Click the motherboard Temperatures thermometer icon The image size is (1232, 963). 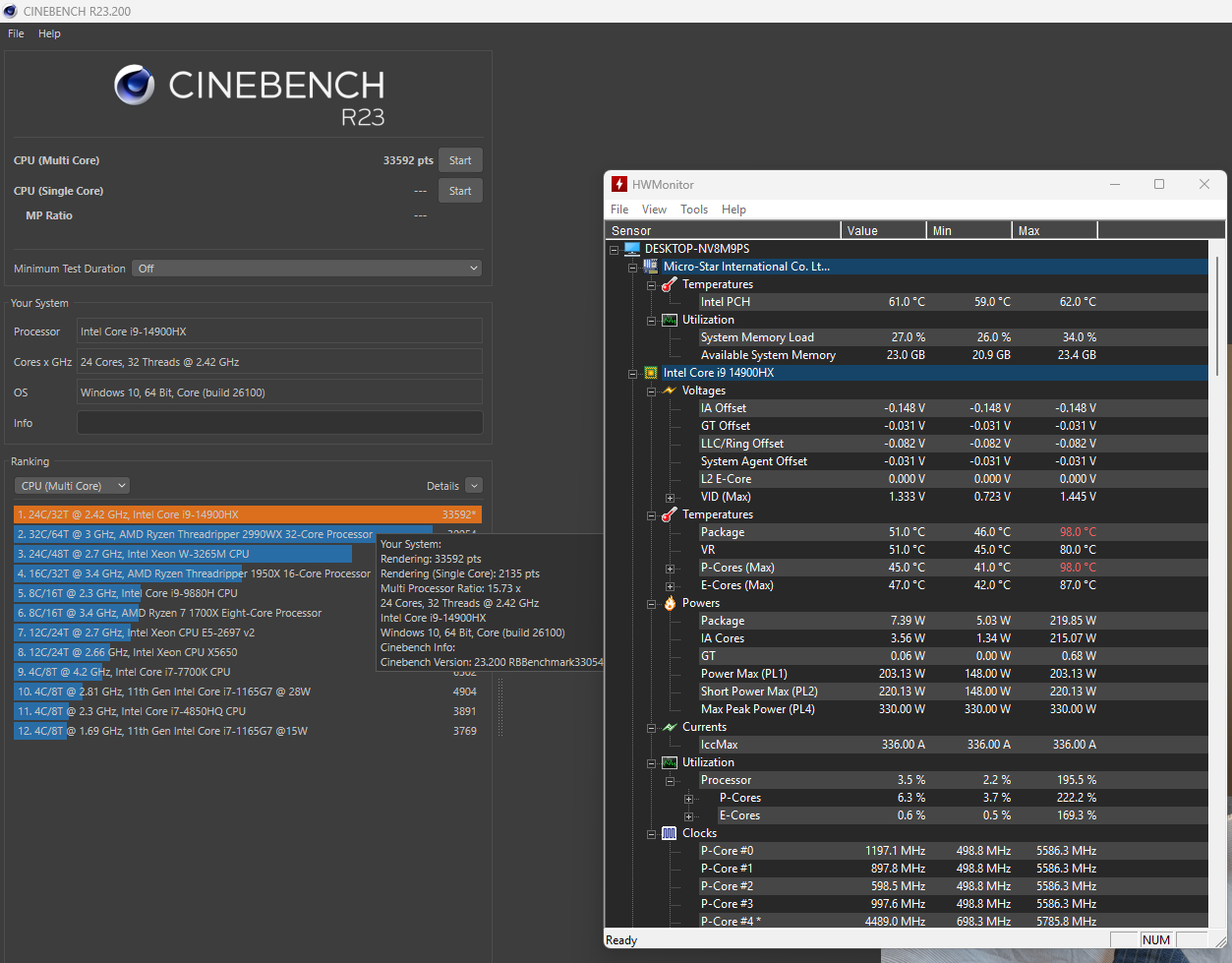point(670,284)
